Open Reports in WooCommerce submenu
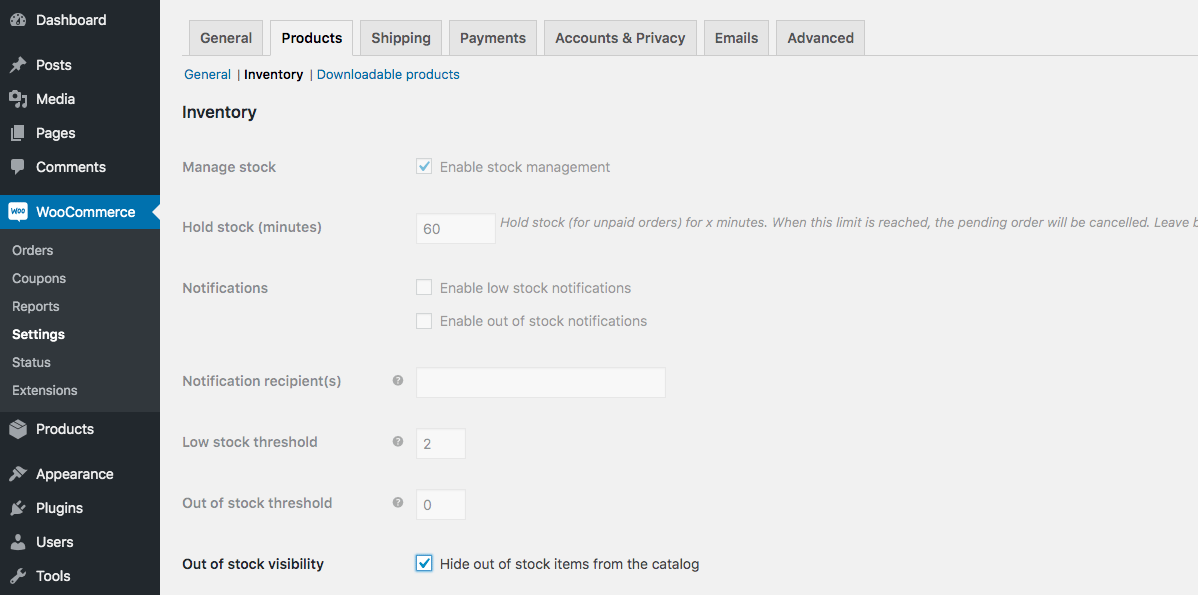The width and height of the screenshot is (1198, 595). tap(35, 306)
